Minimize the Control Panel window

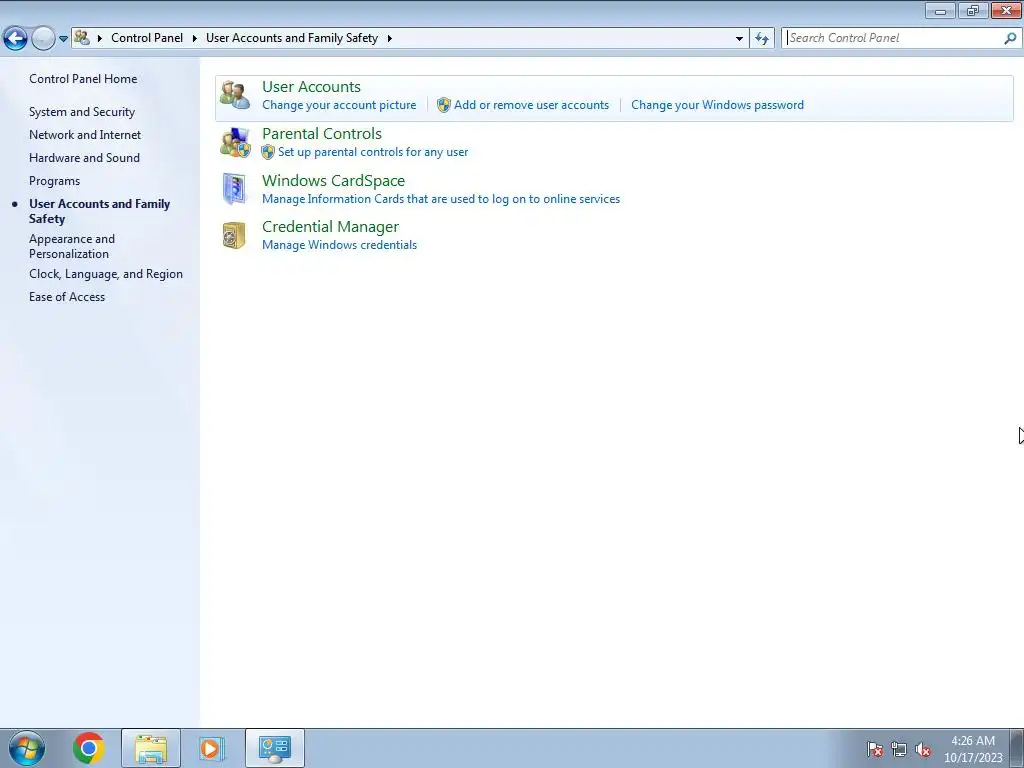tap(940, 10)
